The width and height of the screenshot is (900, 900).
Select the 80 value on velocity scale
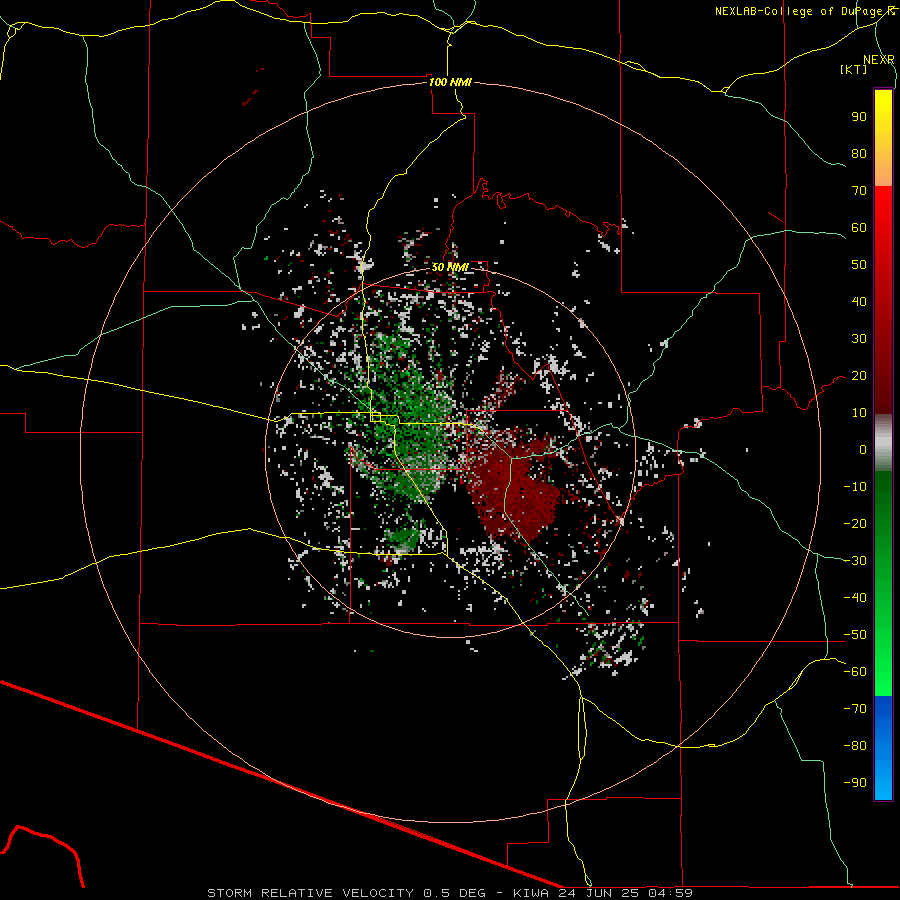[859, 153]
